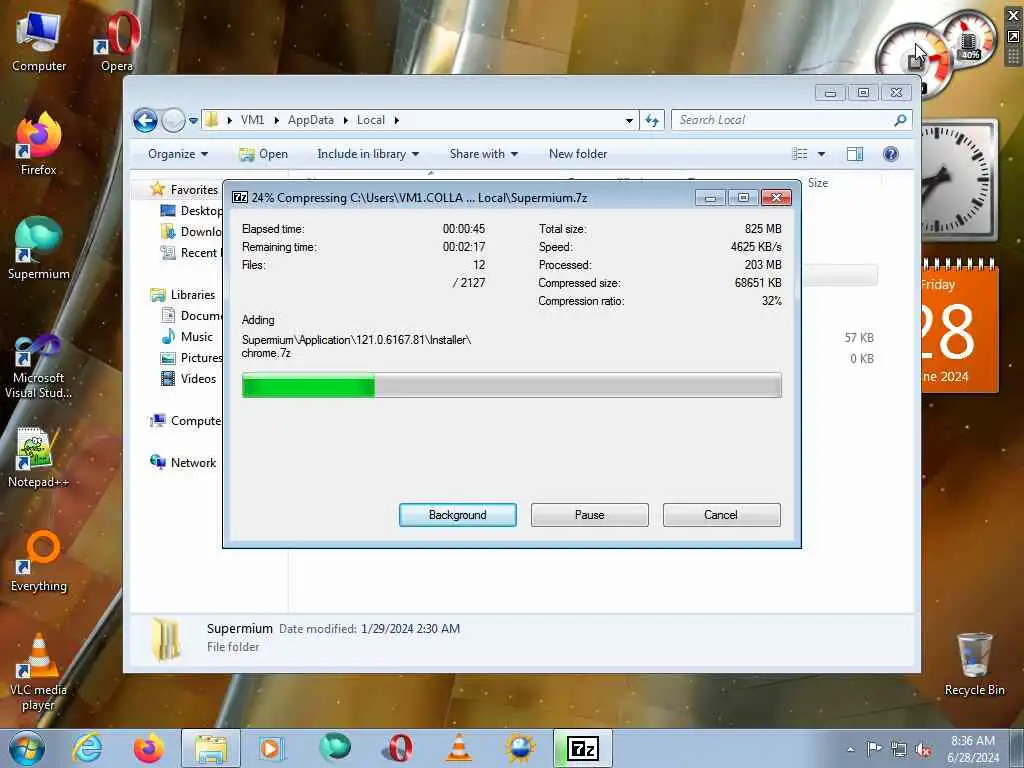Click the search magnifier icon

tap(900, 120)
